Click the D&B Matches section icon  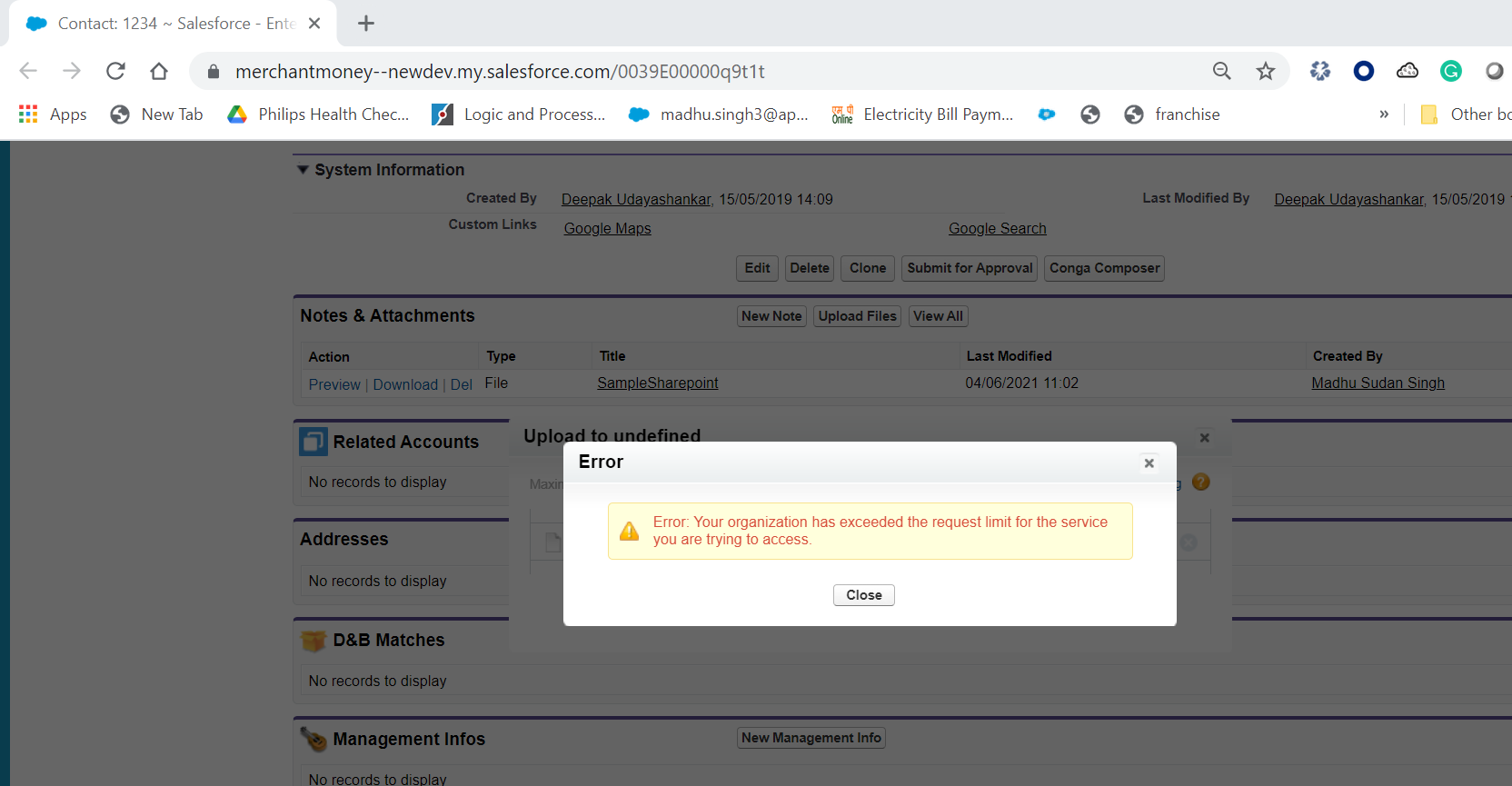click(x=313, y=641)
